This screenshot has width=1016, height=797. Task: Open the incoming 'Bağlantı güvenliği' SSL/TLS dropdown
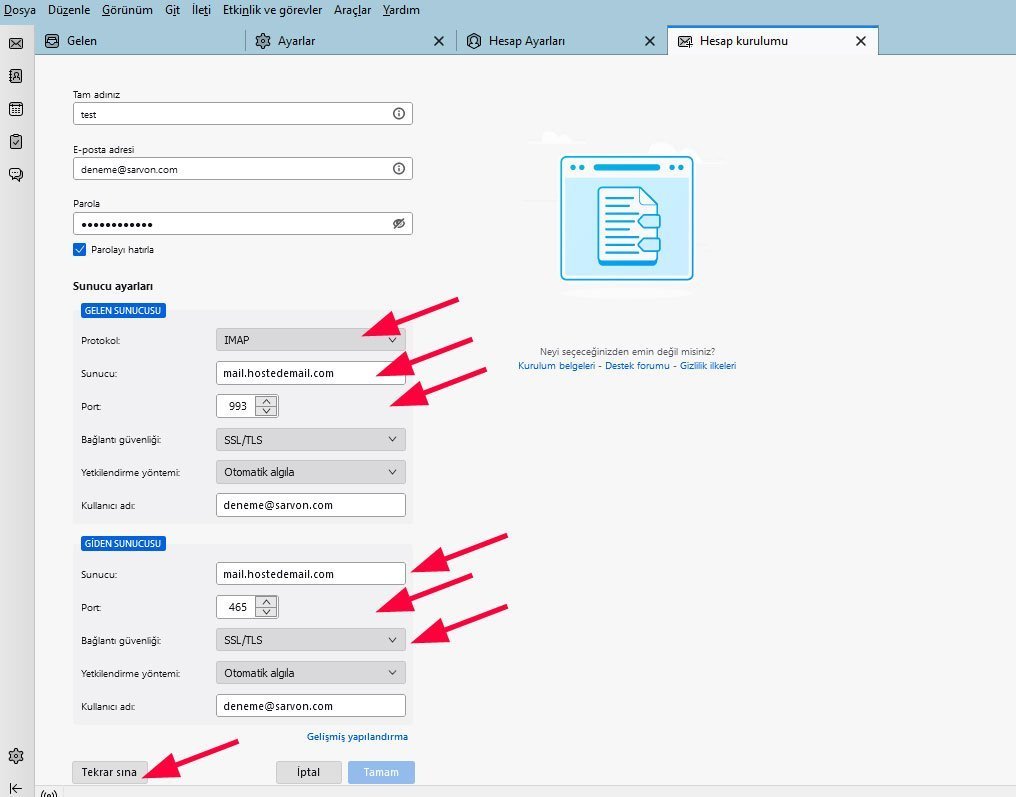point(310,439)
